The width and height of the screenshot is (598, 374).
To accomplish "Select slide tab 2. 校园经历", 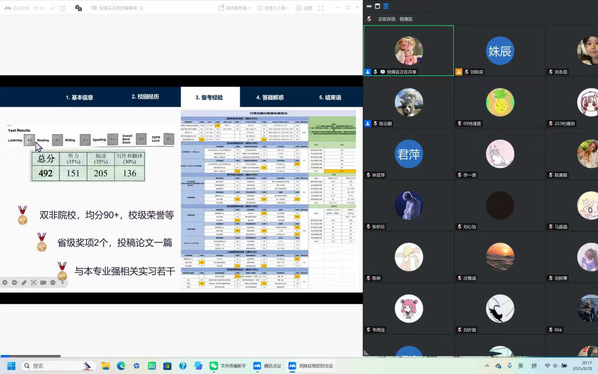I will click(145, 96).
